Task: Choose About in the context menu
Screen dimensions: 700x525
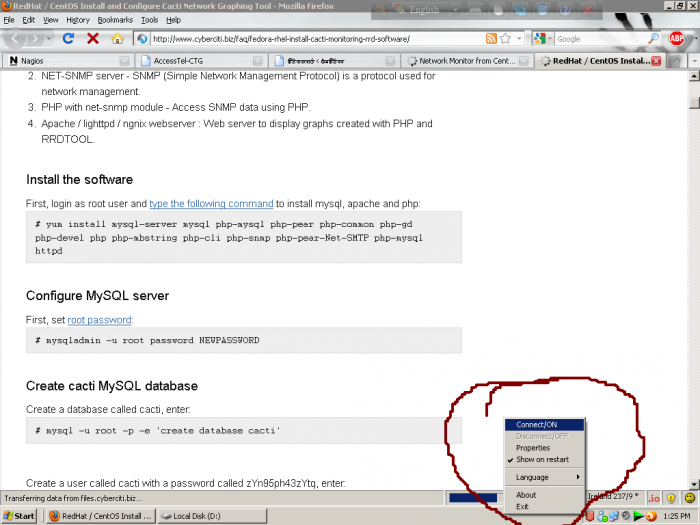Action: point(544,495)
